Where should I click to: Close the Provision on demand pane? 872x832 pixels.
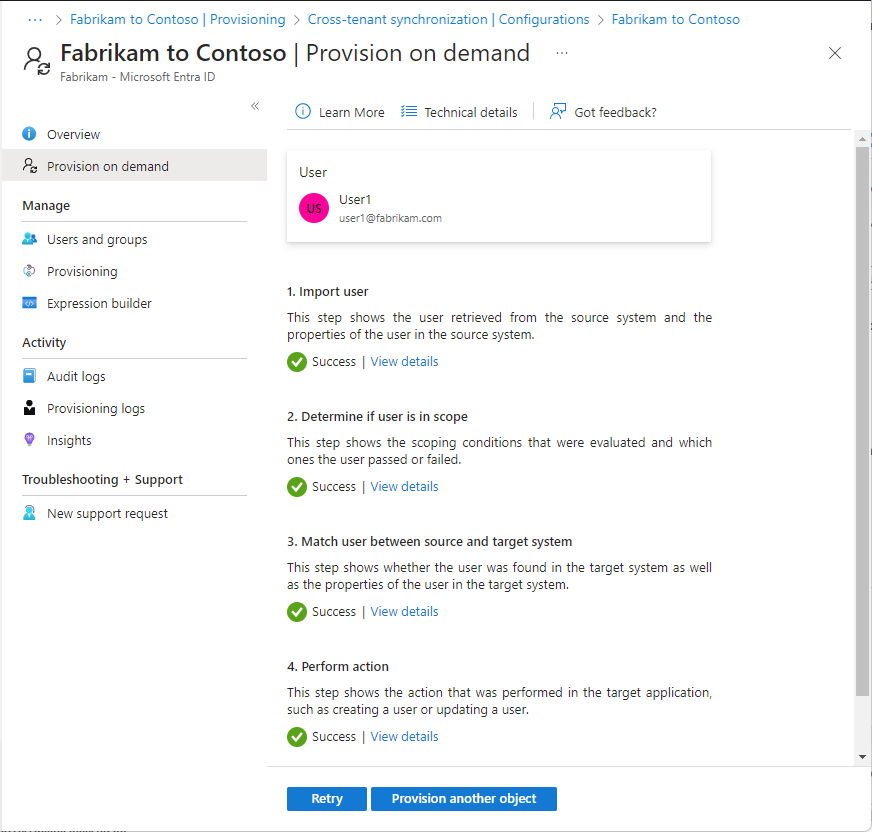pyautogui.click(x=835, y=53)
